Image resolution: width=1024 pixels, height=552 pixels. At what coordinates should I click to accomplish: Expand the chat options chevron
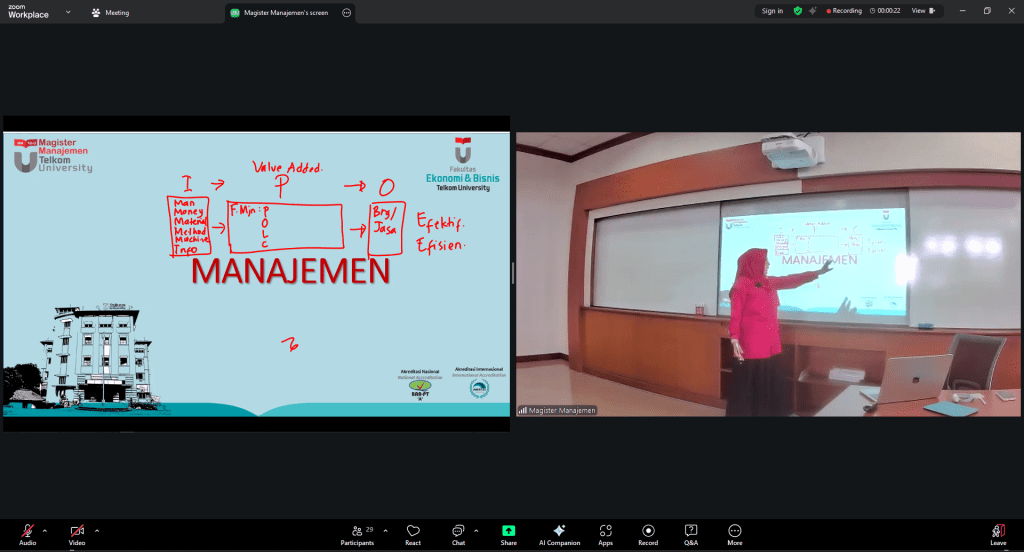point(475,531)
